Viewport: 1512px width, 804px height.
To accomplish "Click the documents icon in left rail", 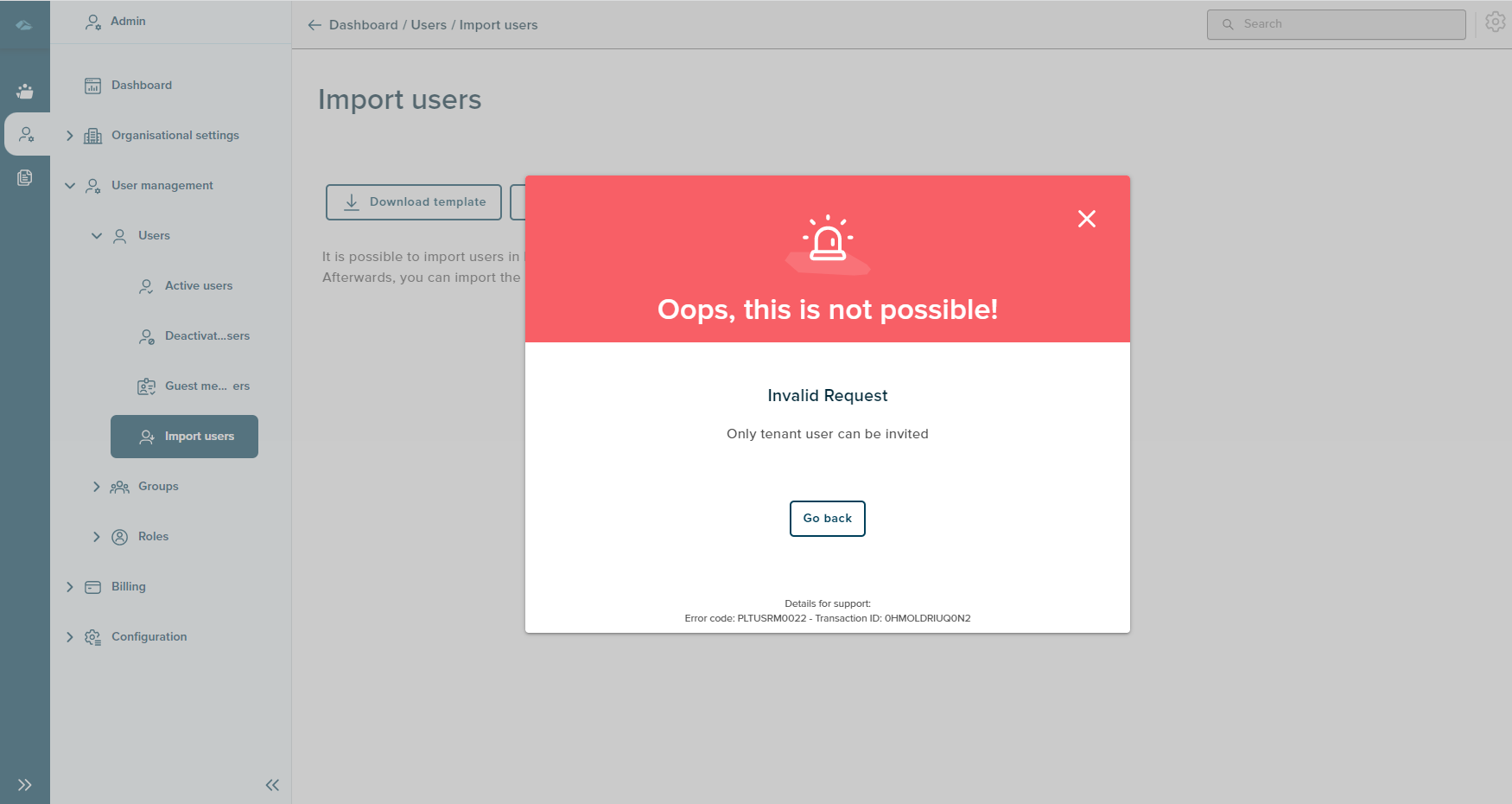I will (x=25, y=177).
